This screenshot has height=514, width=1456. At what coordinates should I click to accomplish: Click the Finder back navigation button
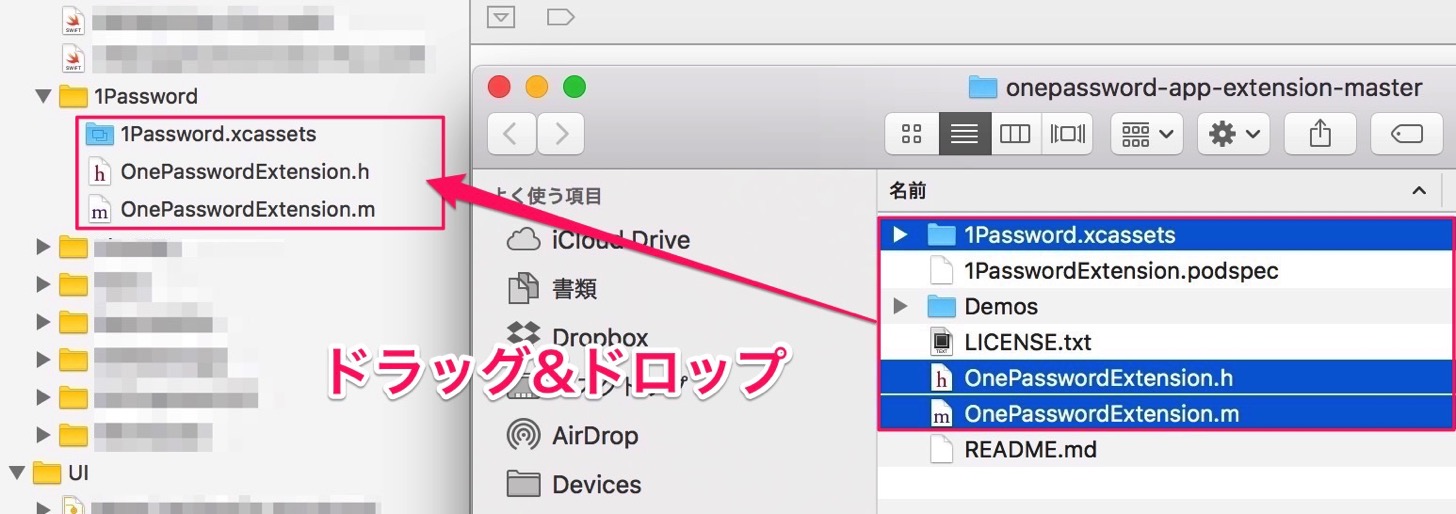511,133
